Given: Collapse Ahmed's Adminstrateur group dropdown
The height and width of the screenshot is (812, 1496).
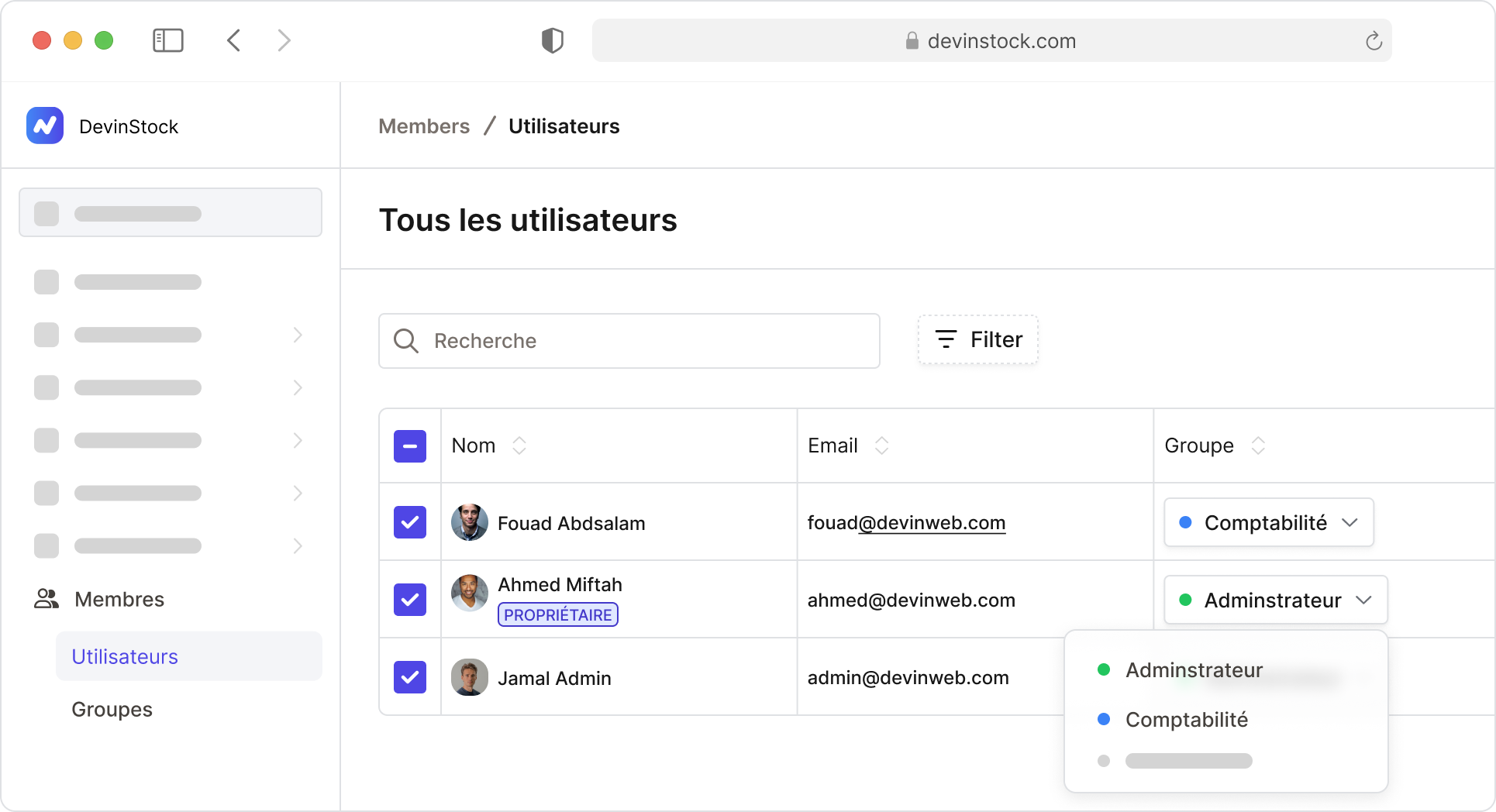Looking at the screenshot, I should (x=1275, y=600).
